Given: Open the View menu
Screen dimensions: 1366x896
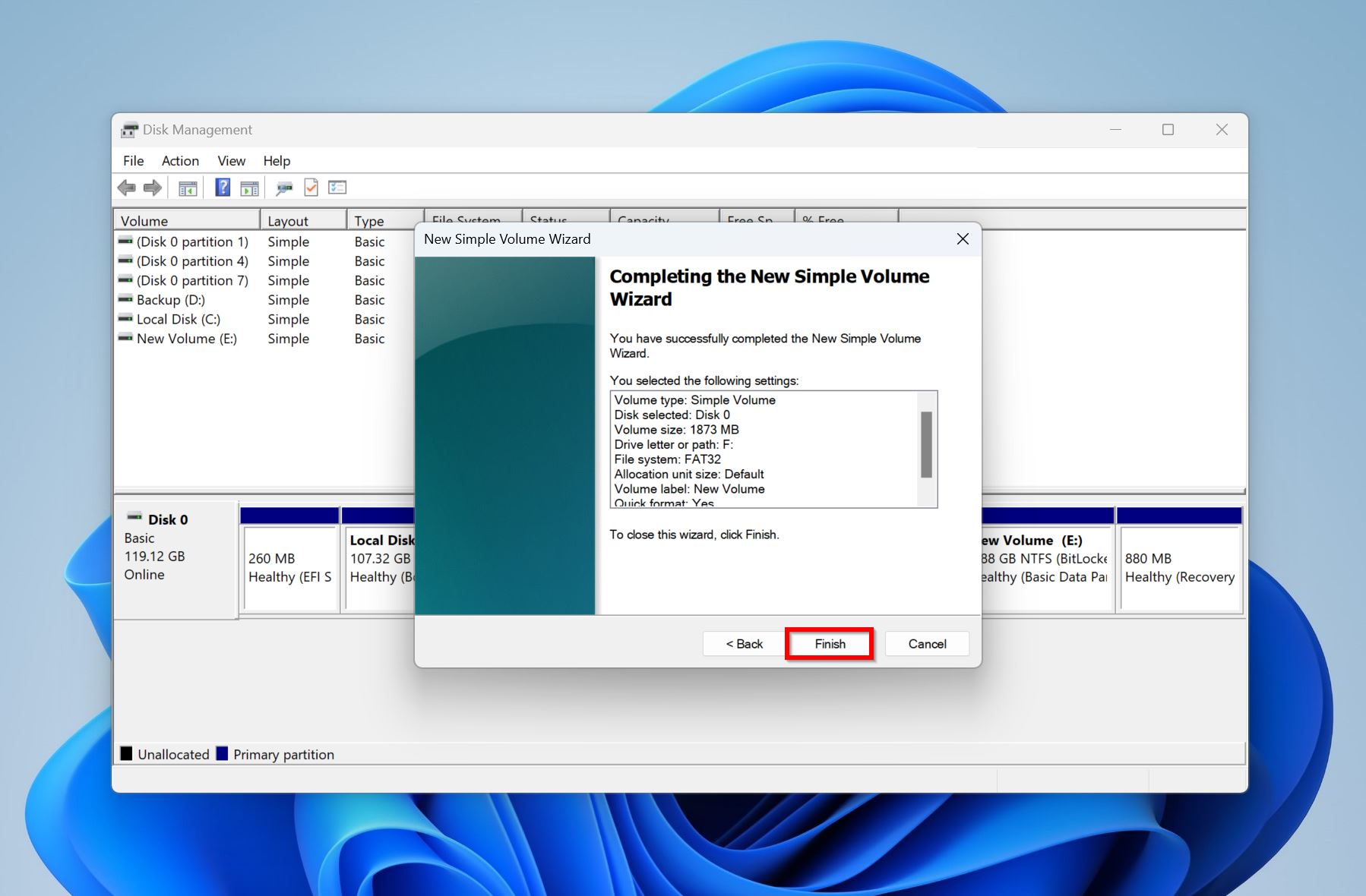Looking at the screenshot, I should coord(231,161).
